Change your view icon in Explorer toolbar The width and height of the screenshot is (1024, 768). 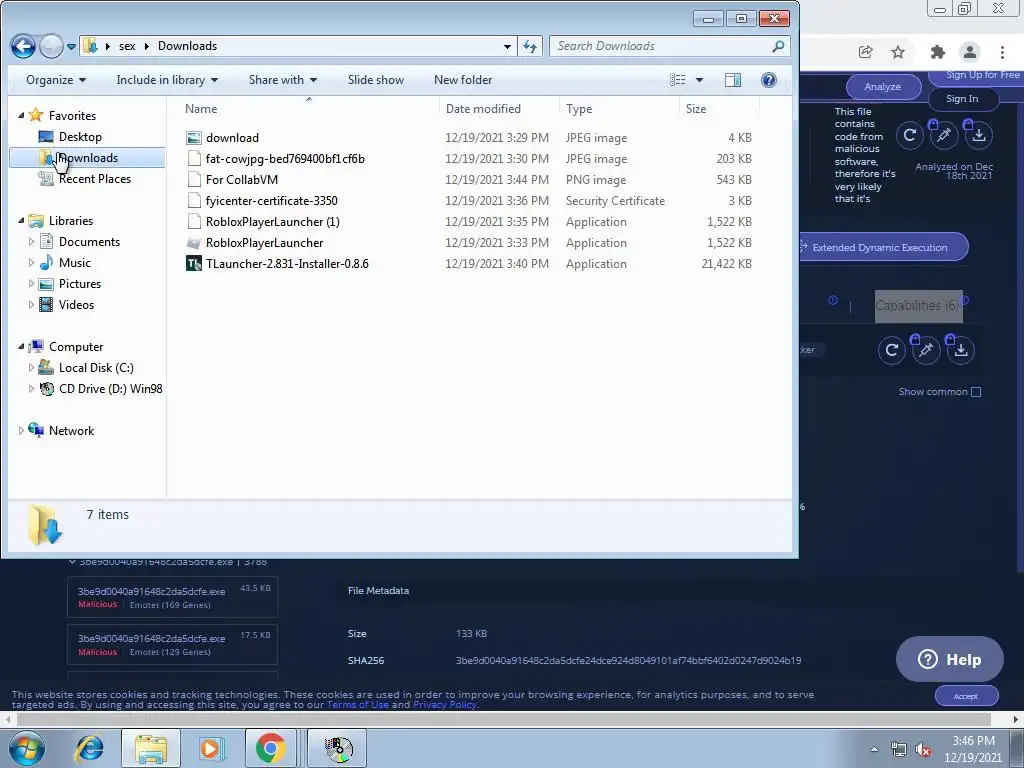point(677,80)
